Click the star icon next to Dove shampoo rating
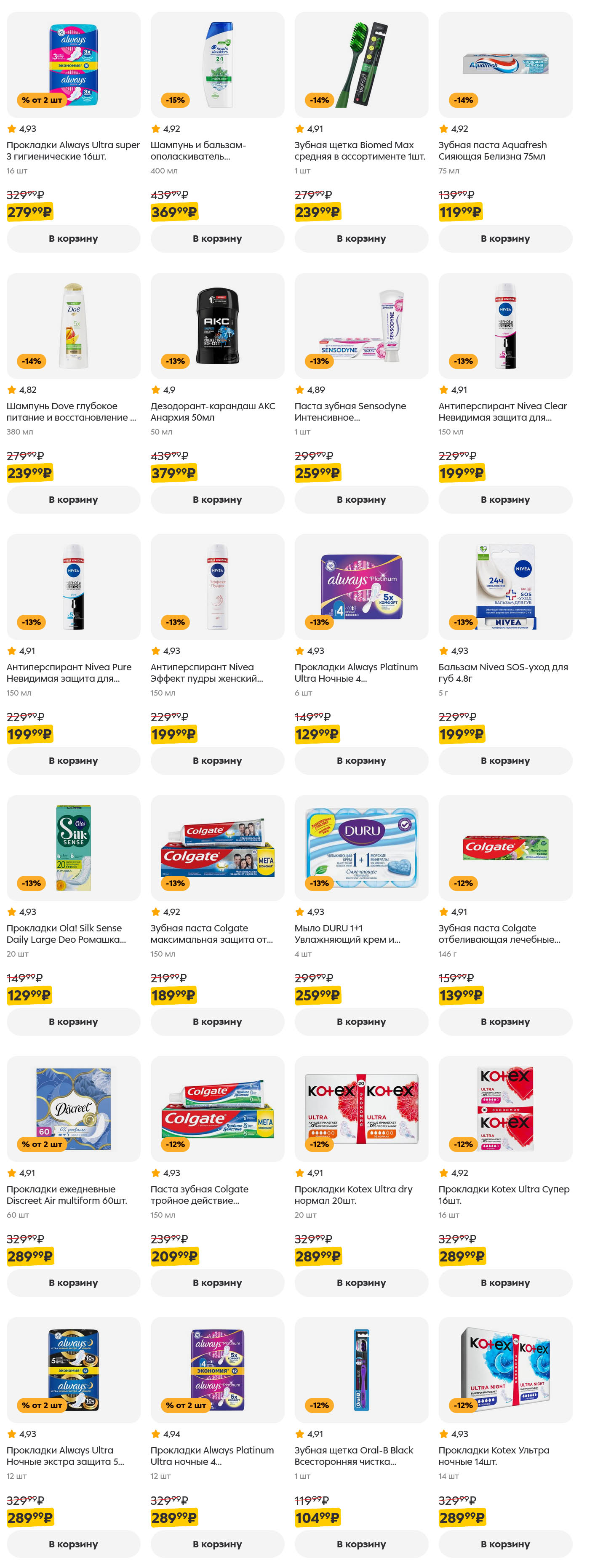 (11, 390)
